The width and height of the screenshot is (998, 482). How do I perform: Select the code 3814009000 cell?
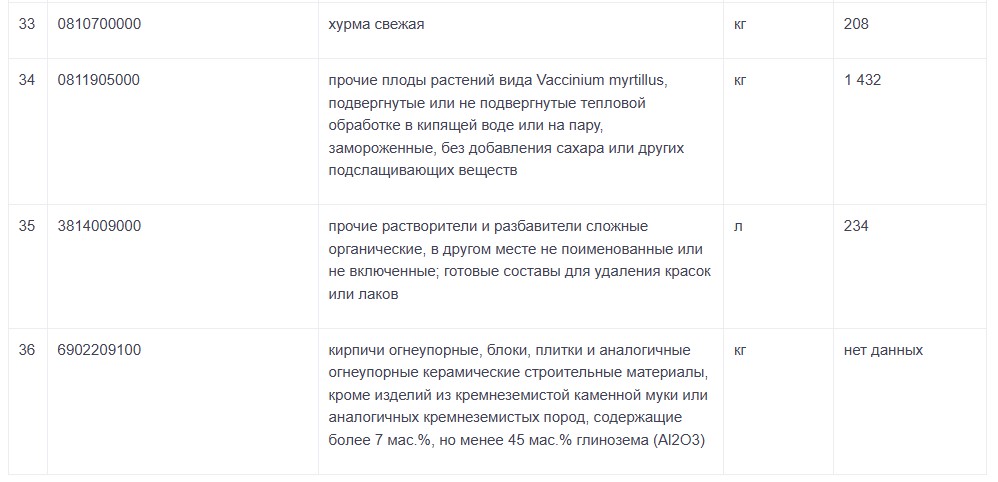(100, 226)
